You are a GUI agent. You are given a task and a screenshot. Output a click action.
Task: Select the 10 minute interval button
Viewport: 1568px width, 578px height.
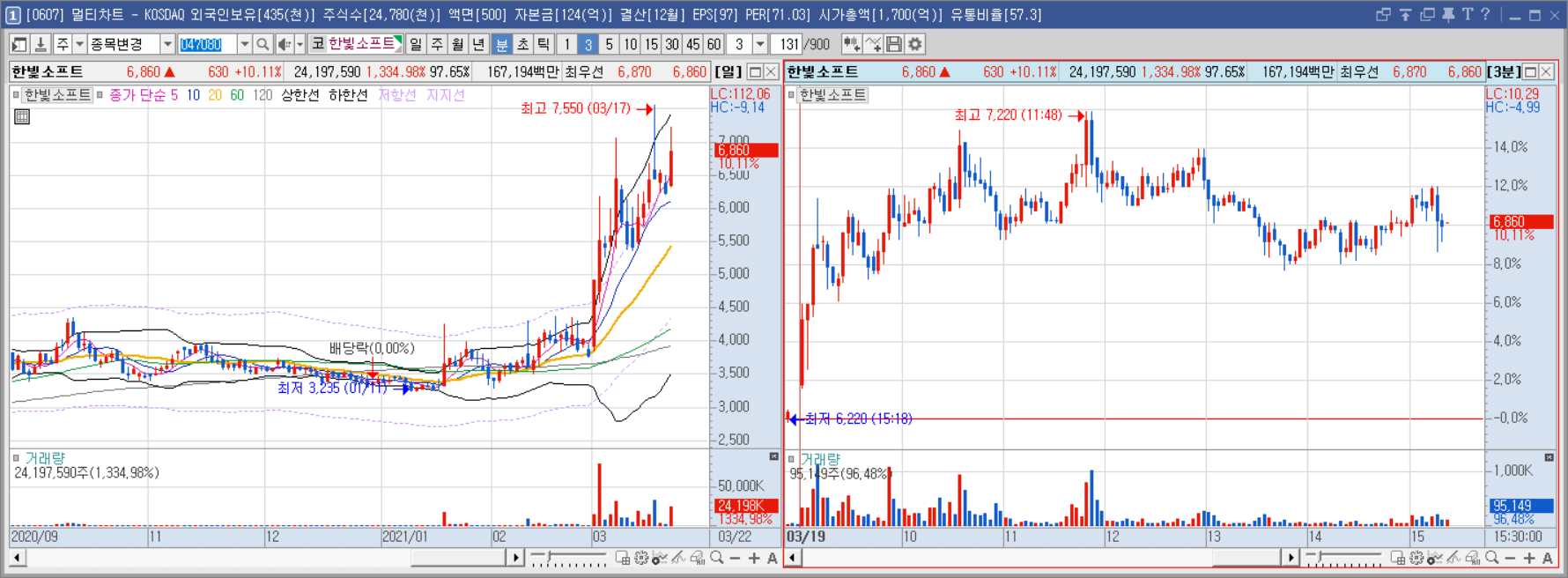pyautogui.click(x=631, y=44)
